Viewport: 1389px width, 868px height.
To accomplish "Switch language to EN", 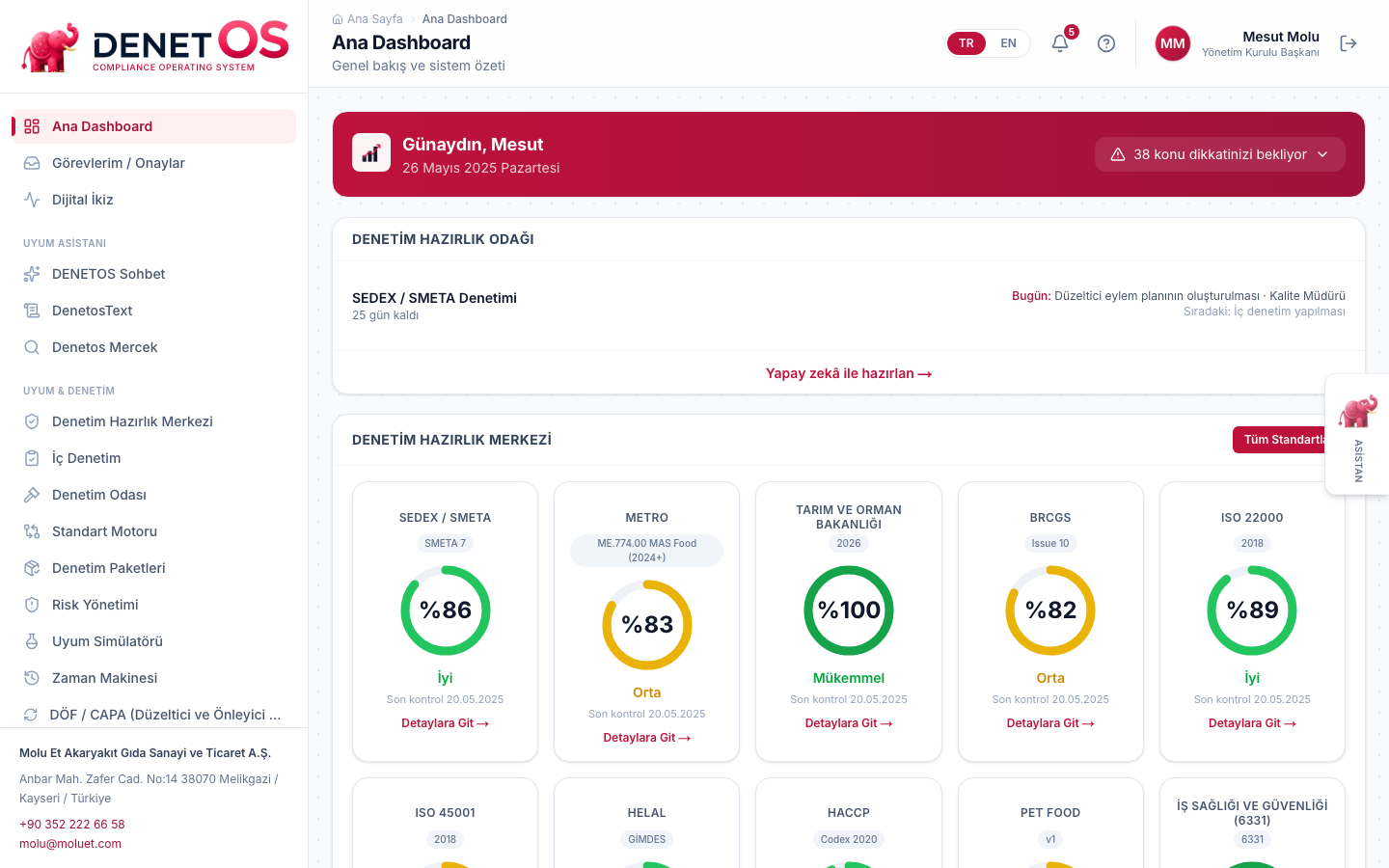I will (1008, 43).
